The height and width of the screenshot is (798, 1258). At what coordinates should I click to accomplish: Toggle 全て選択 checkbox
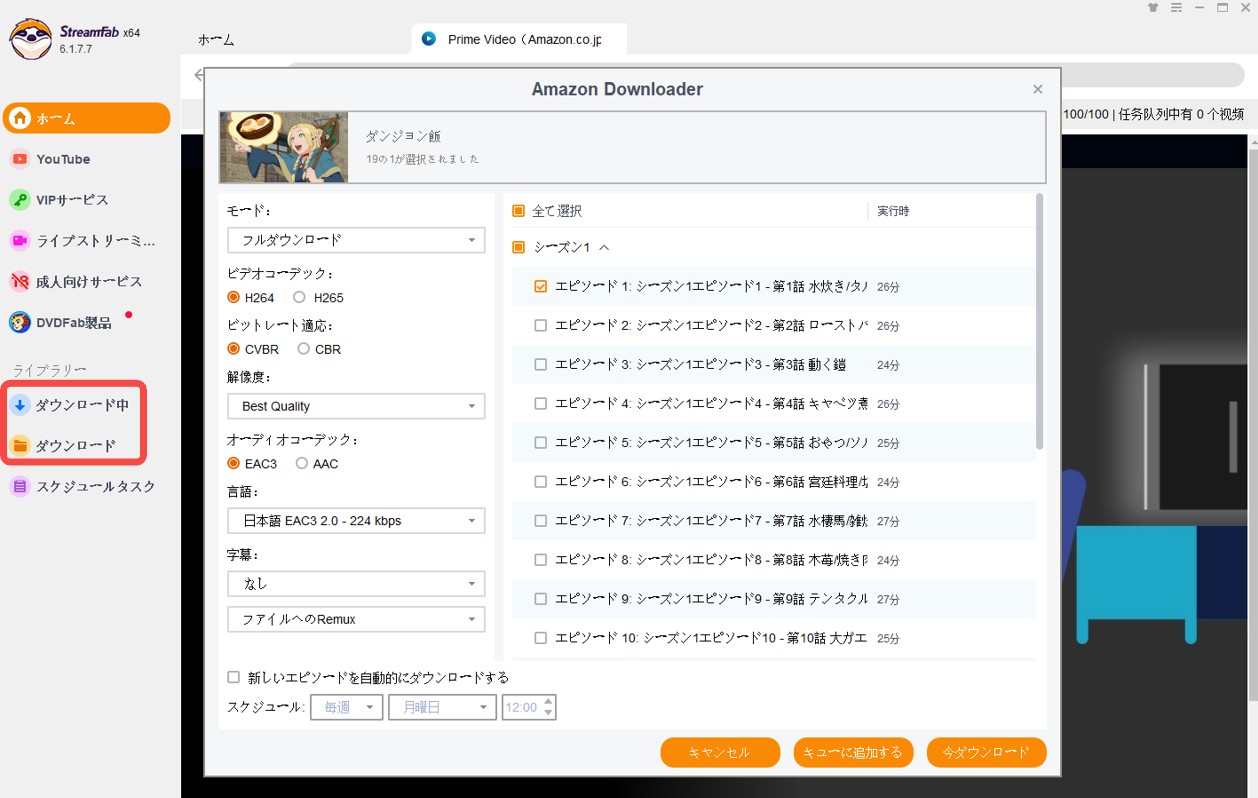click(x=518, y=211)
